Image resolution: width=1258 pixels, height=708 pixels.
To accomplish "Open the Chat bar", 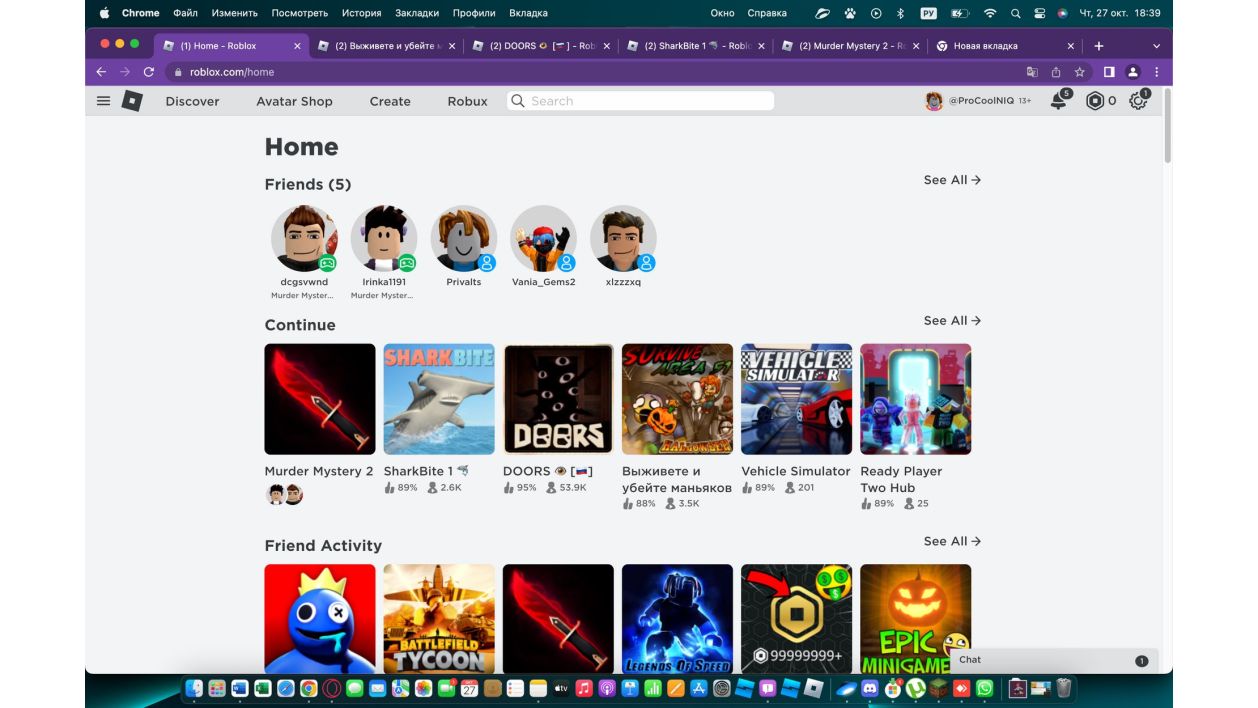I will [x=1053, y=660].
